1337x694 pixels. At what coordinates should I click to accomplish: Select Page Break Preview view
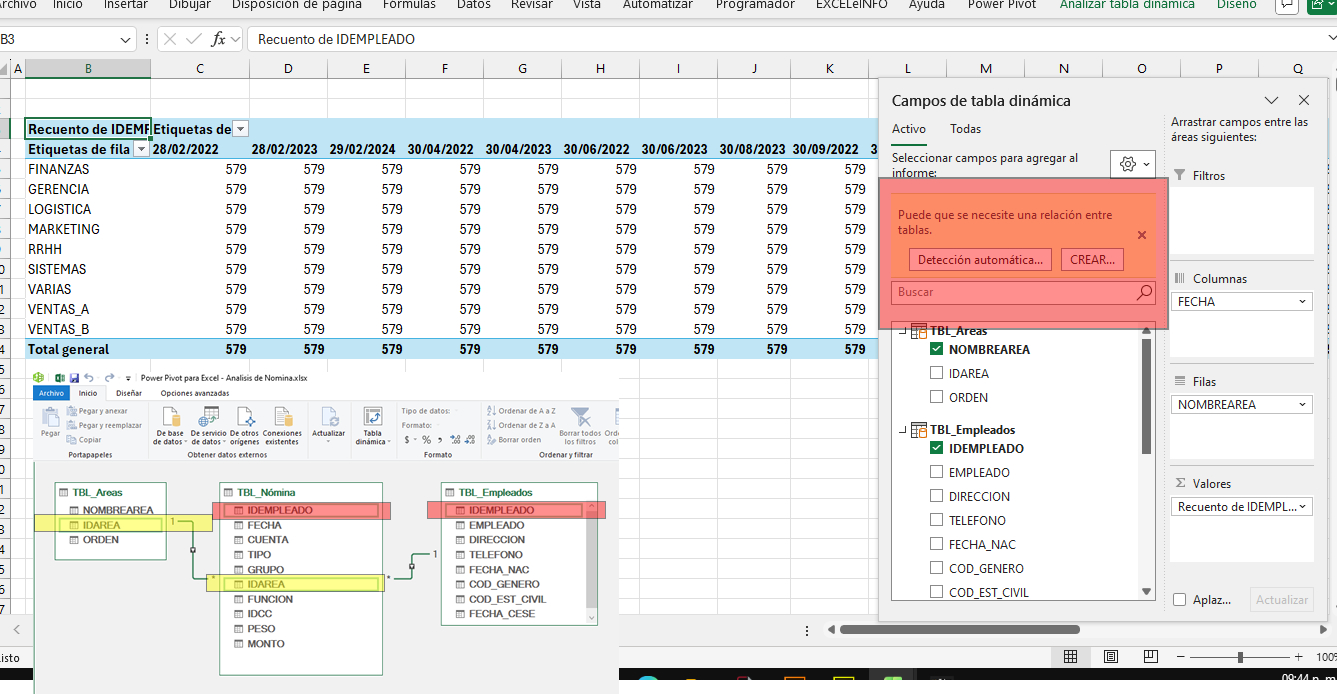[1150, 657]
